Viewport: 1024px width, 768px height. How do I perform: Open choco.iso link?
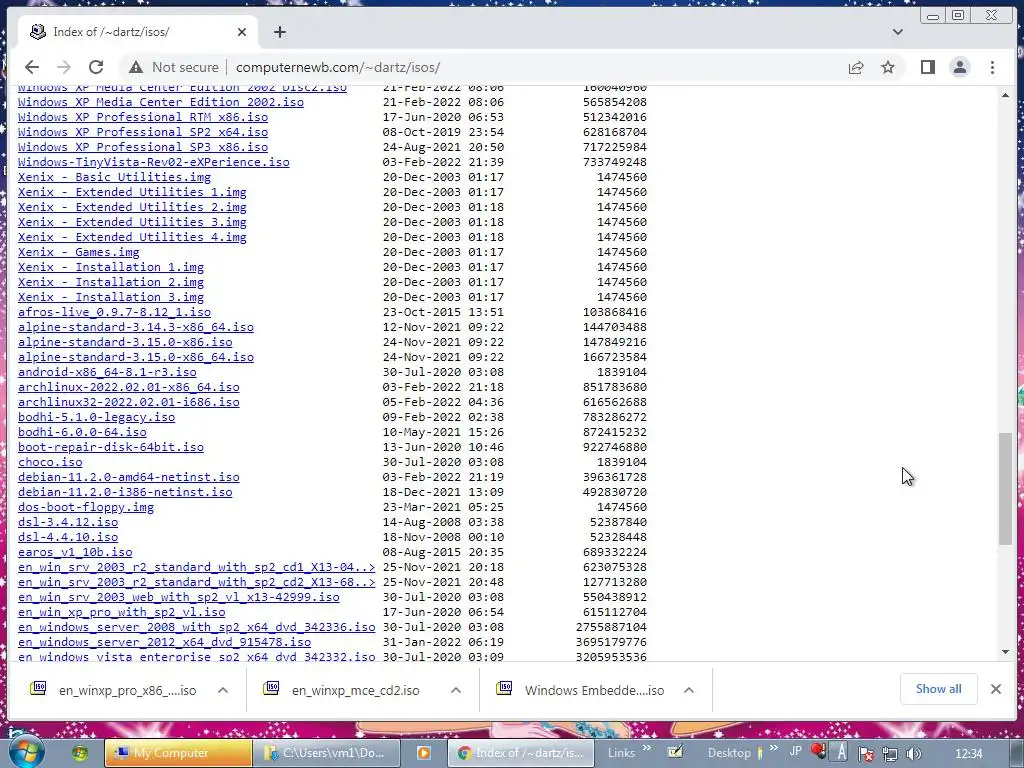pos(50,462)
